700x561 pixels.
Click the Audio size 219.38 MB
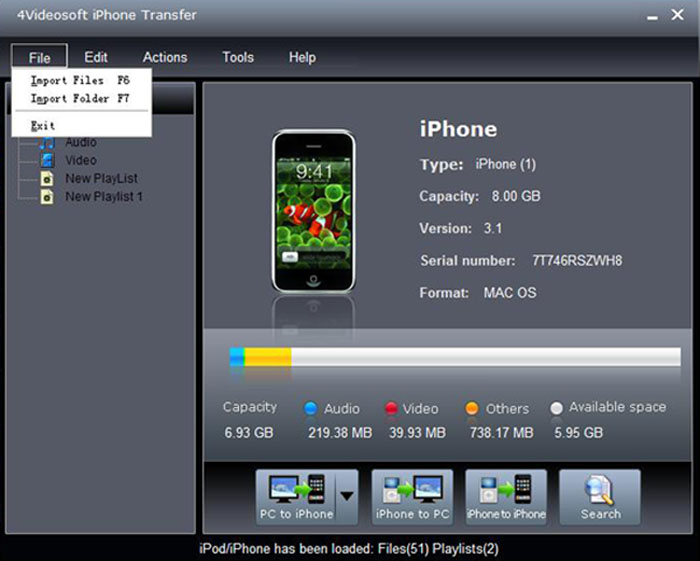(340, 432)
